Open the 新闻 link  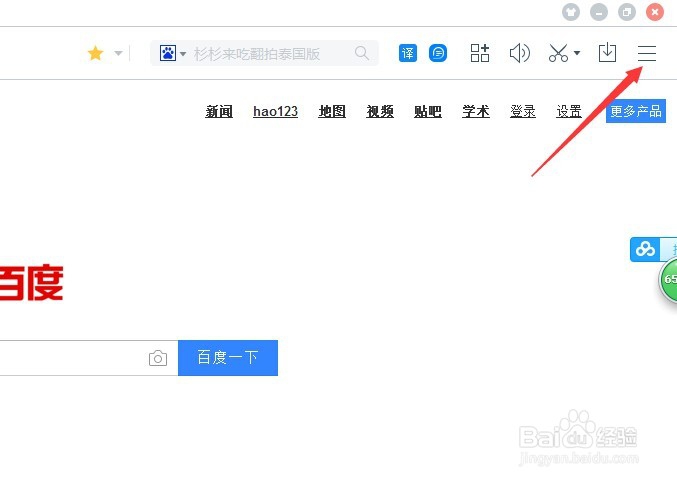pos(219,111)
